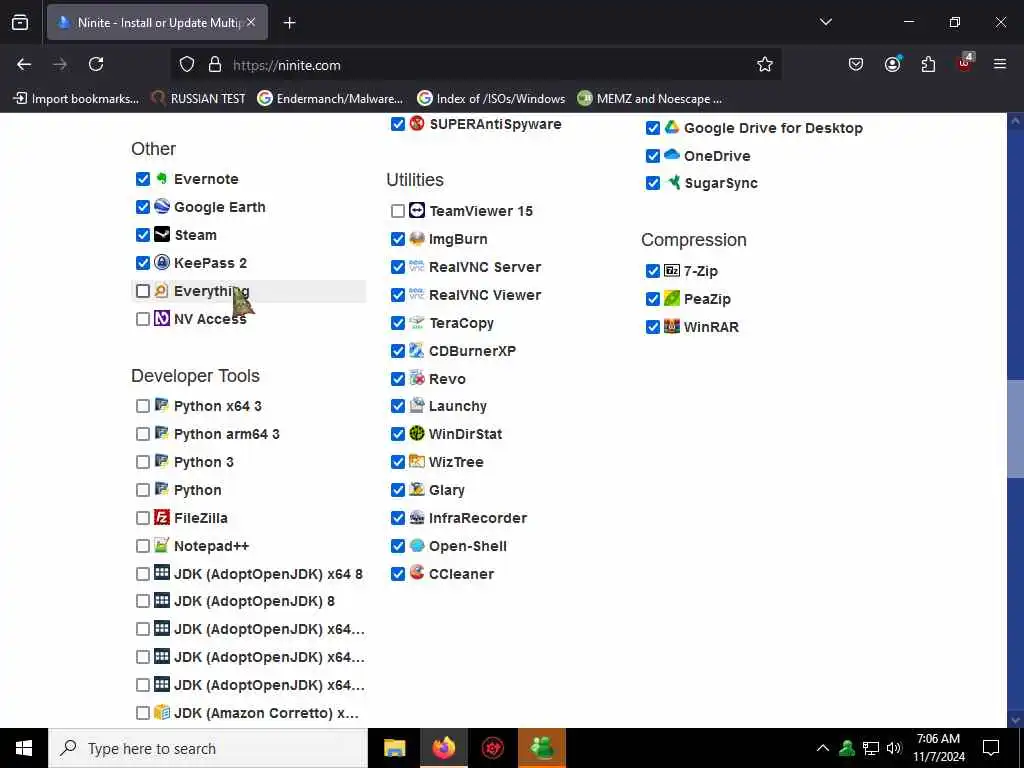
Task: Open the Import bookmarks bookmark
Action: [x=76, y=99]
